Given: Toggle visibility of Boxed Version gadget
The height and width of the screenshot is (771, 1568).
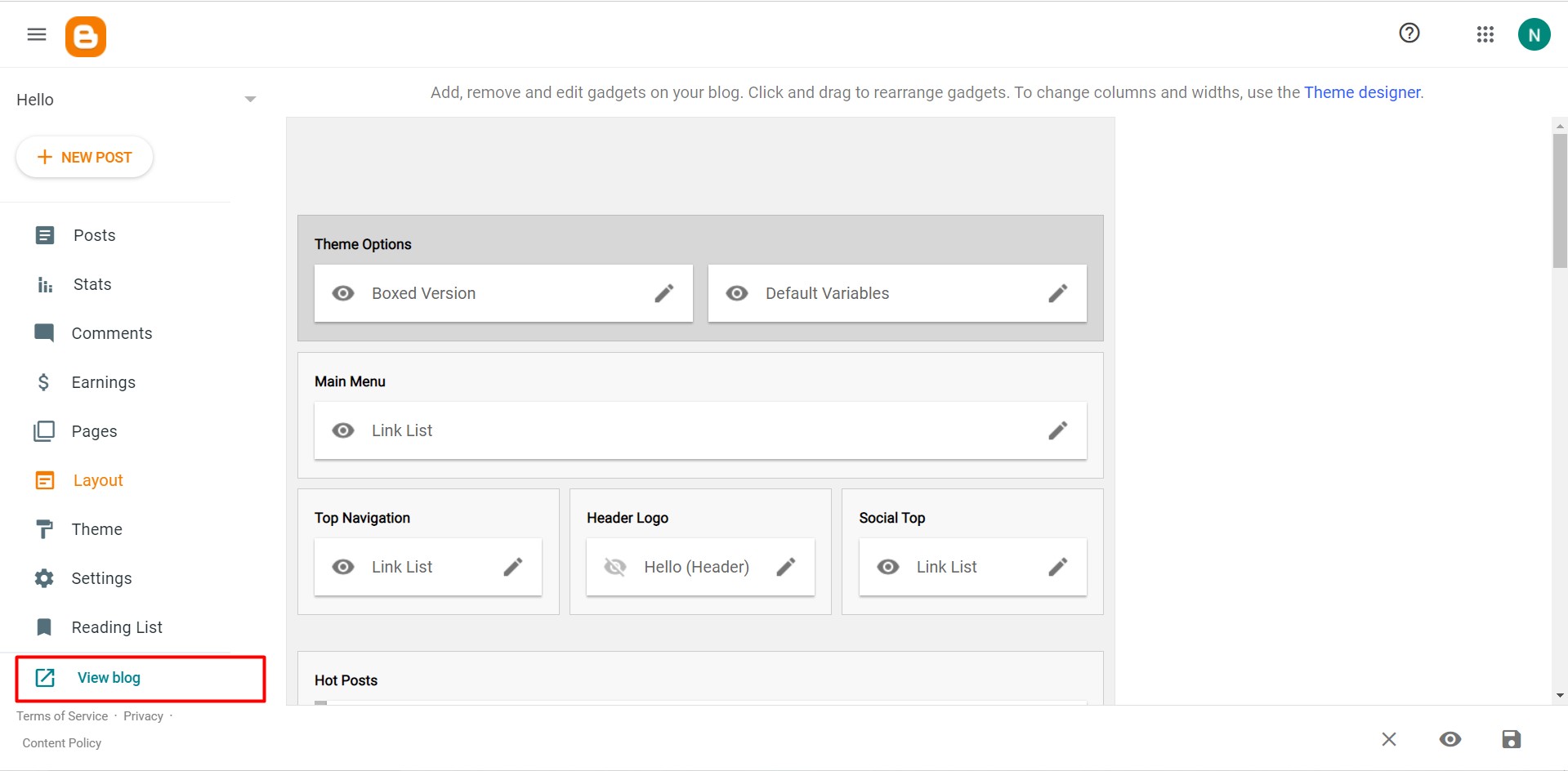Looking at the screenshot, I should click(343, 293).
